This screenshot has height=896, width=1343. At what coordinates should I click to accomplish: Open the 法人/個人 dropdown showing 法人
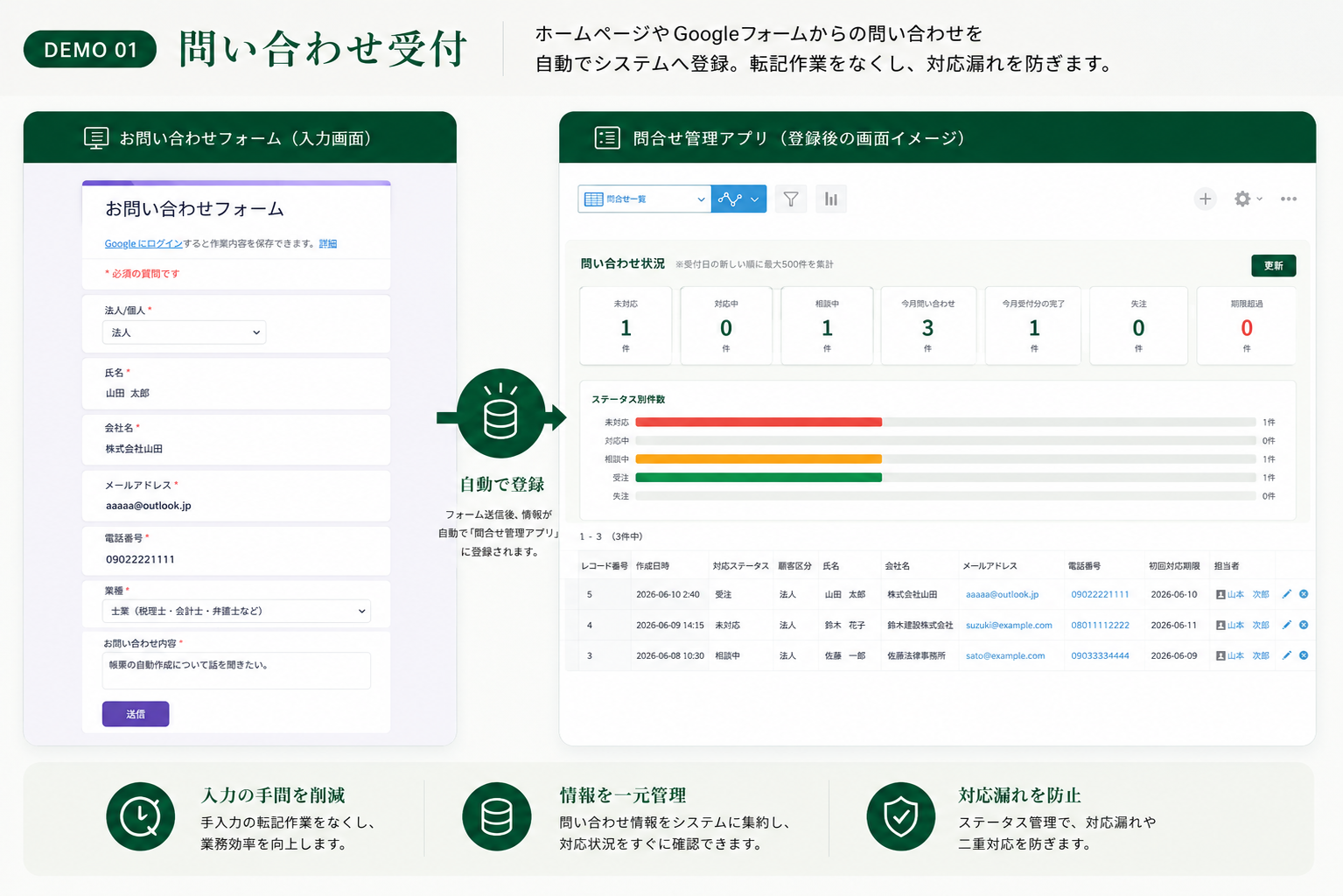point(184,332)
